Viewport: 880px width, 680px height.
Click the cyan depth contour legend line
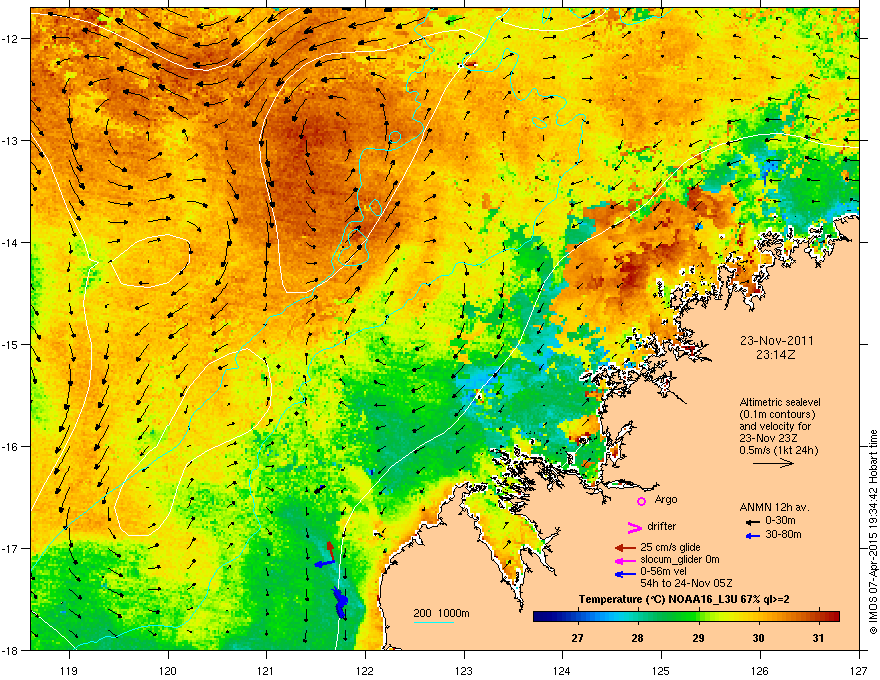point(433,622)
